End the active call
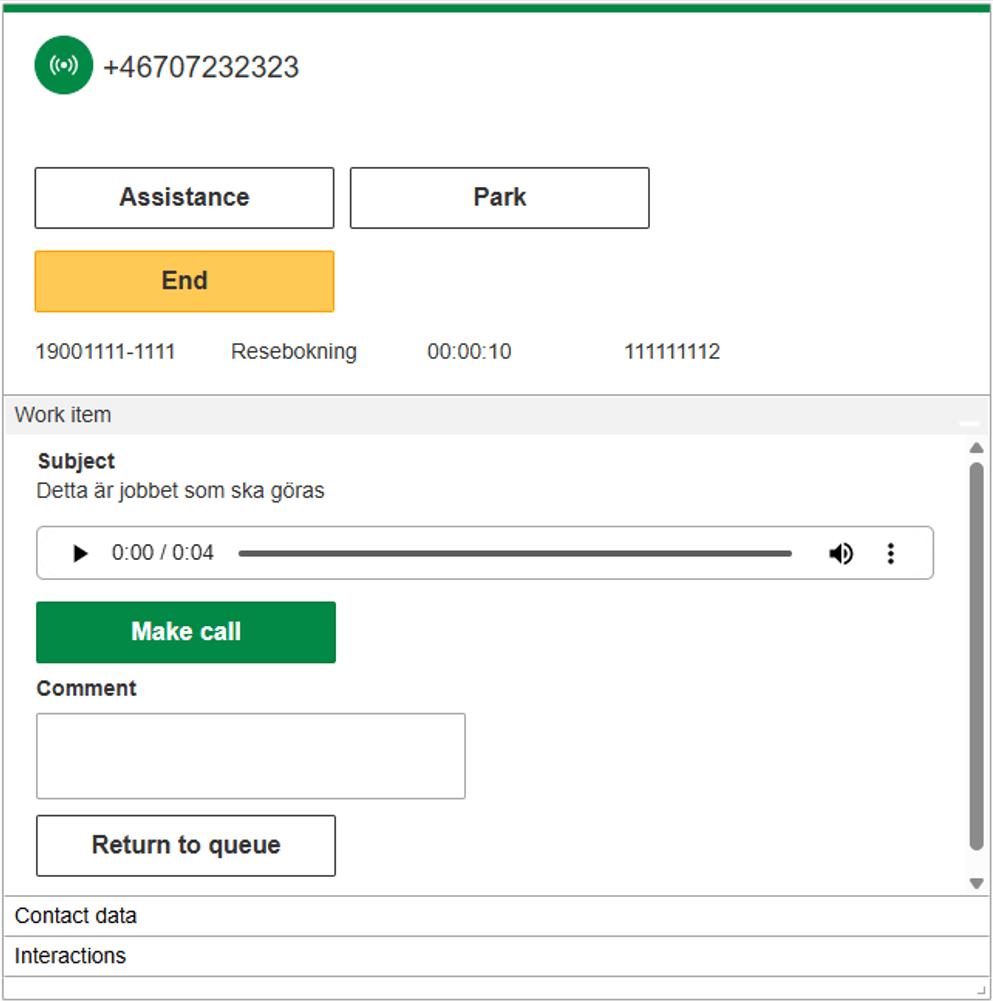 tap(184, 281)
